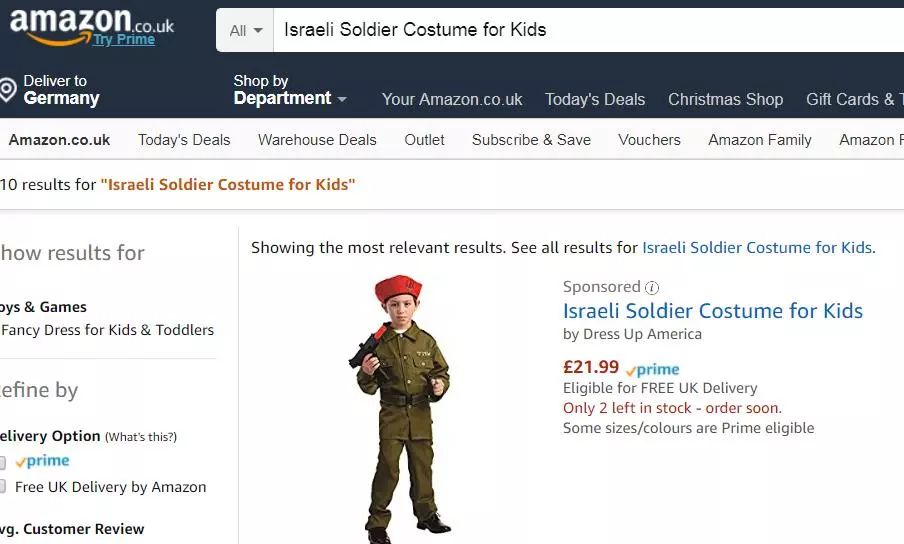The image size is (904, 544).
Task: Tick the Free UK Delivery by Amazon checkbox
Action: point(2,487)
